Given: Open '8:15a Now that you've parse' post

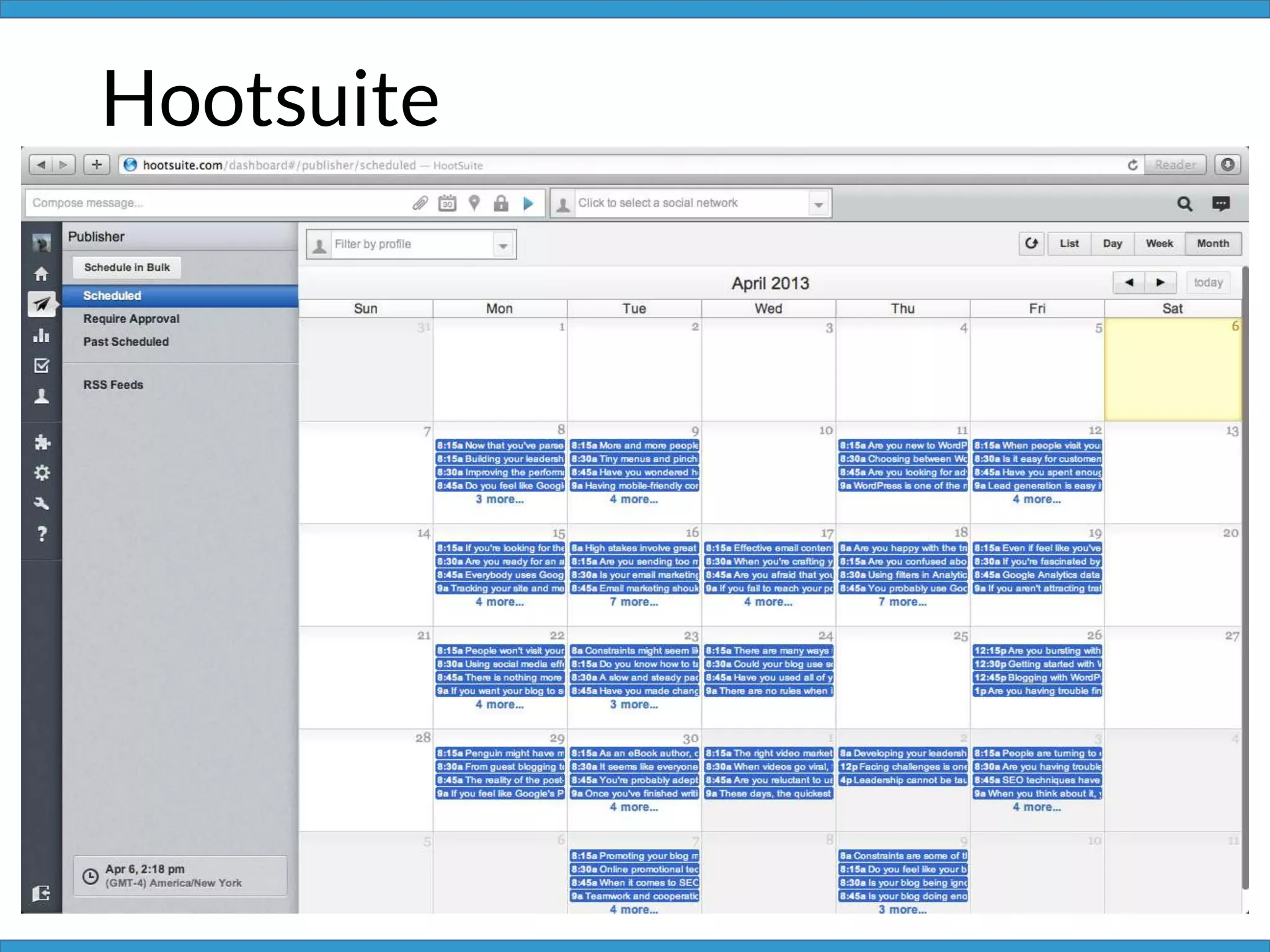Looking at the screenshot, I should click(500, 445).
